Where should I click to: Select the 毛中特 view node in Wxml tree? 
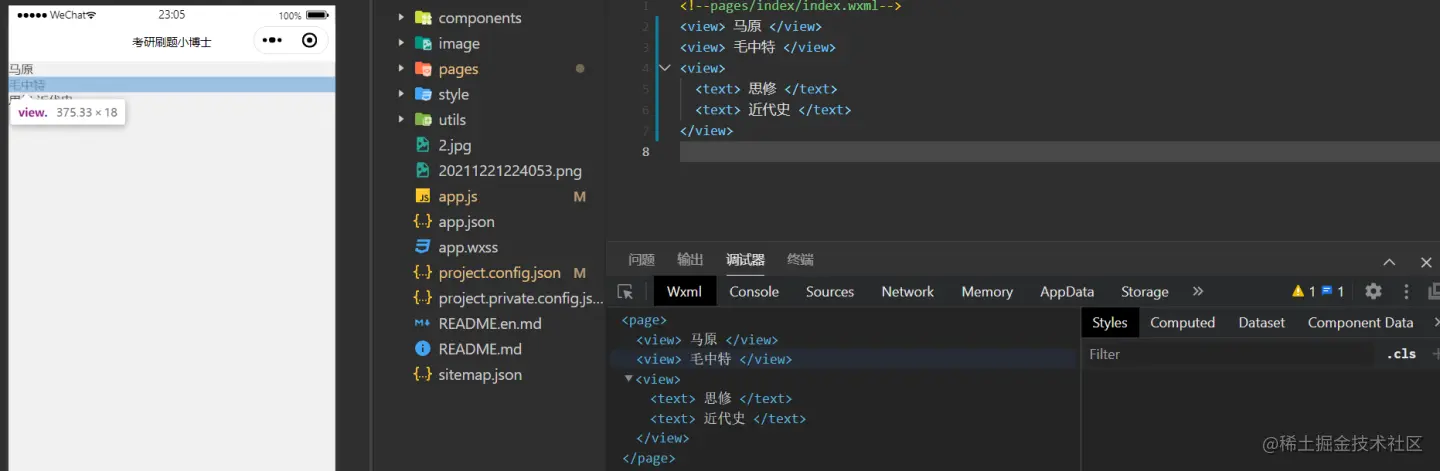714,359
